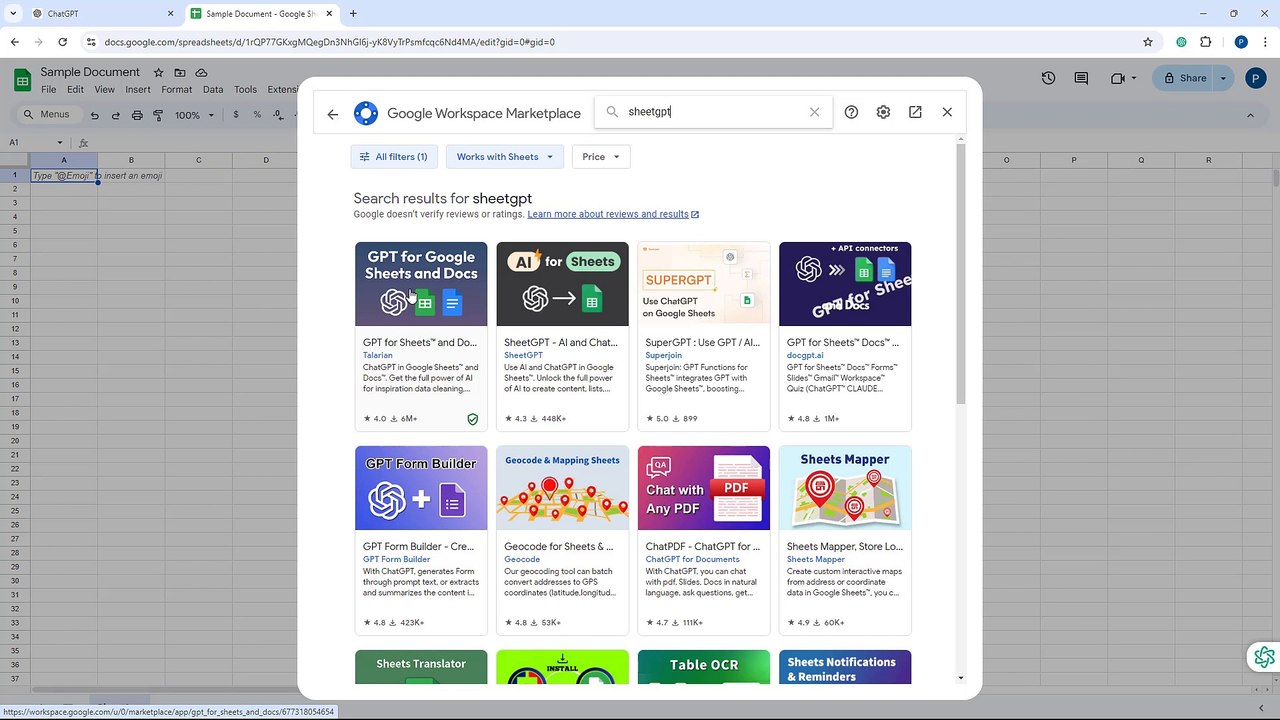Open the Edit menu

pyautogui.click(x=75, y=90)
